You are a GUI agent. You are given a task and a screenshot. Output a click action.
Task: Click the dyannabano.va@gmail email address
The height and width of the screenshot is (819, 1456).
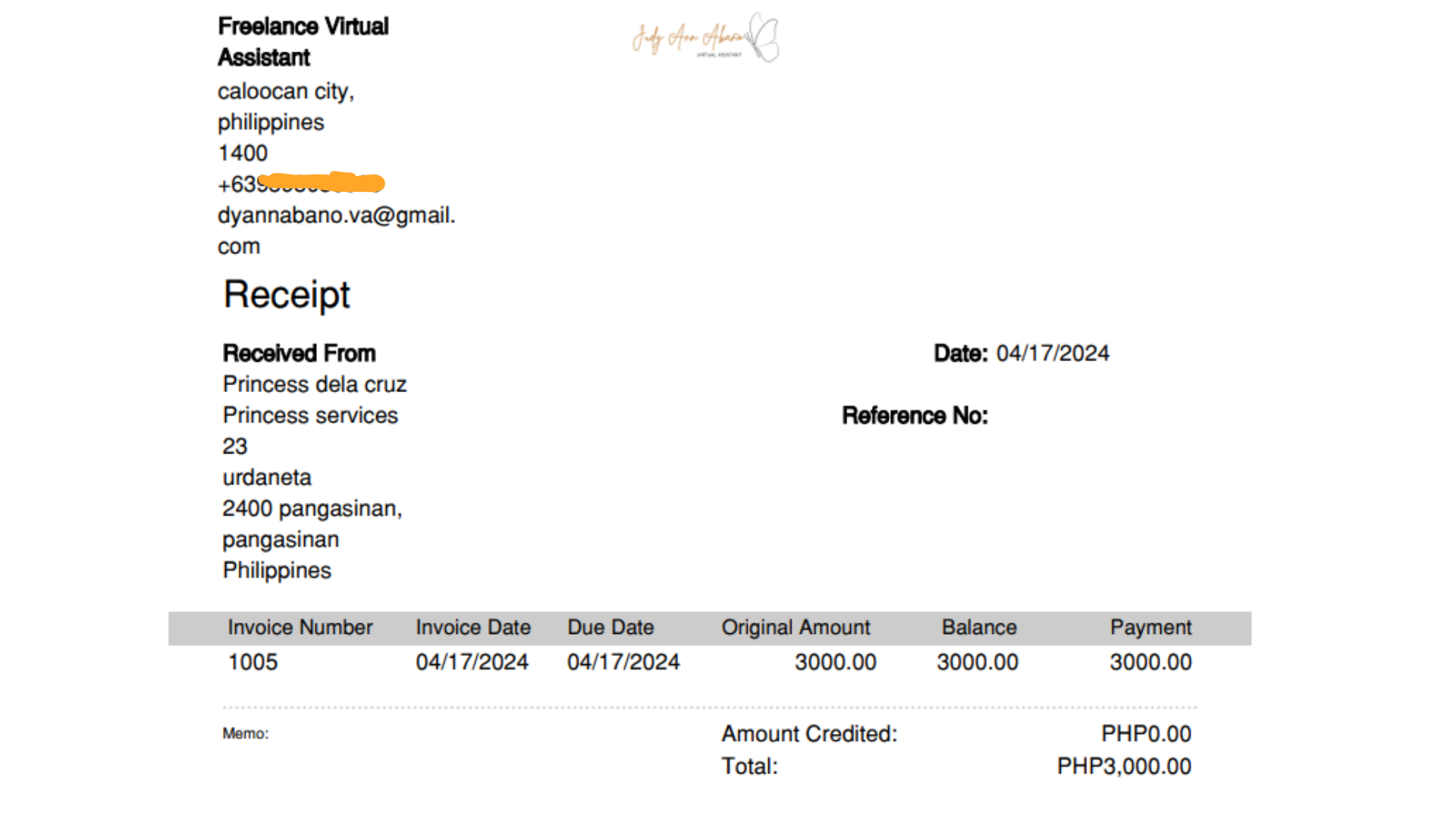coord(336,215)
